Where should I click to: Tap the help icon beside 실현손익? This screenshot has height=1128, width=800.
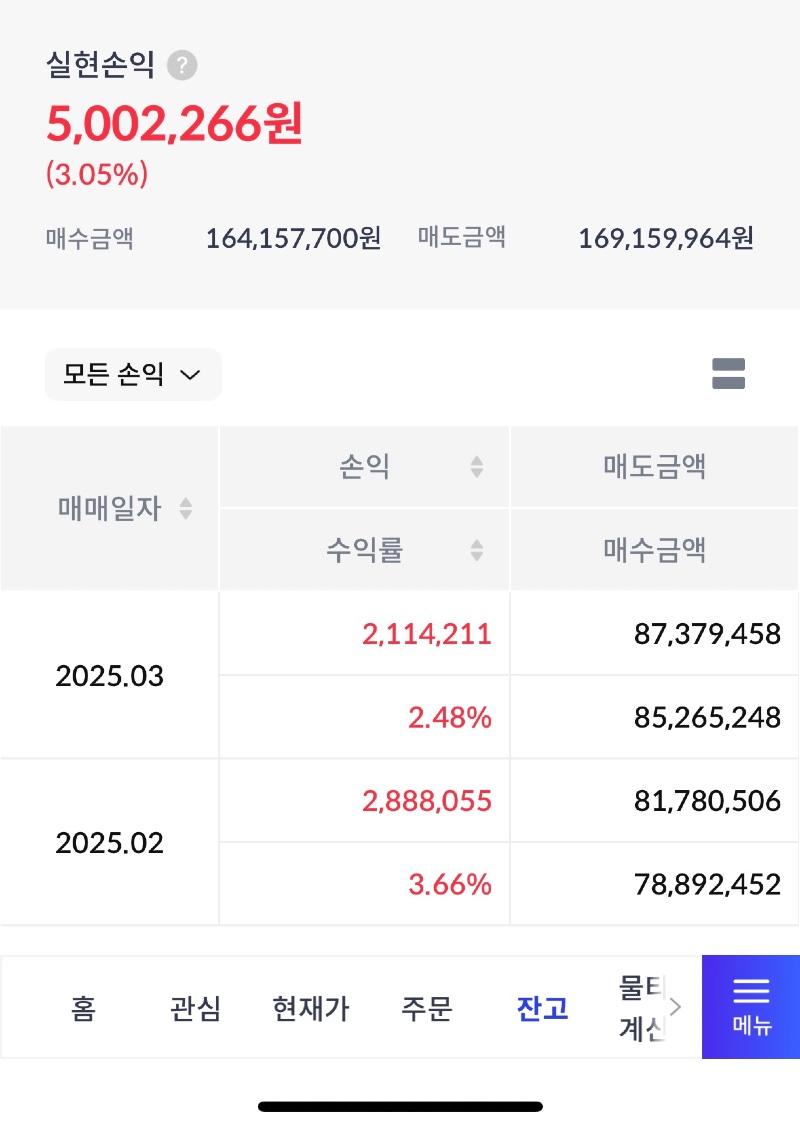click(x=182, y=65)
